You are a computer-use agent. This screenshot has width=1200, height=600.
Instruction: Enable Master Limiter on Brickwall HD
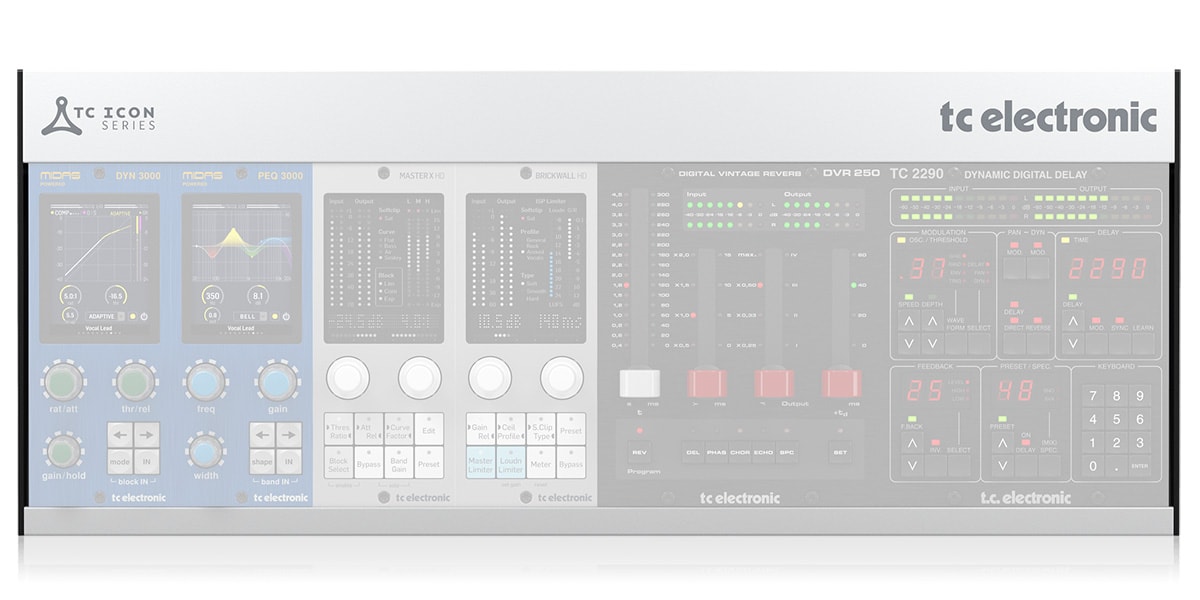(x=481, y=465)
